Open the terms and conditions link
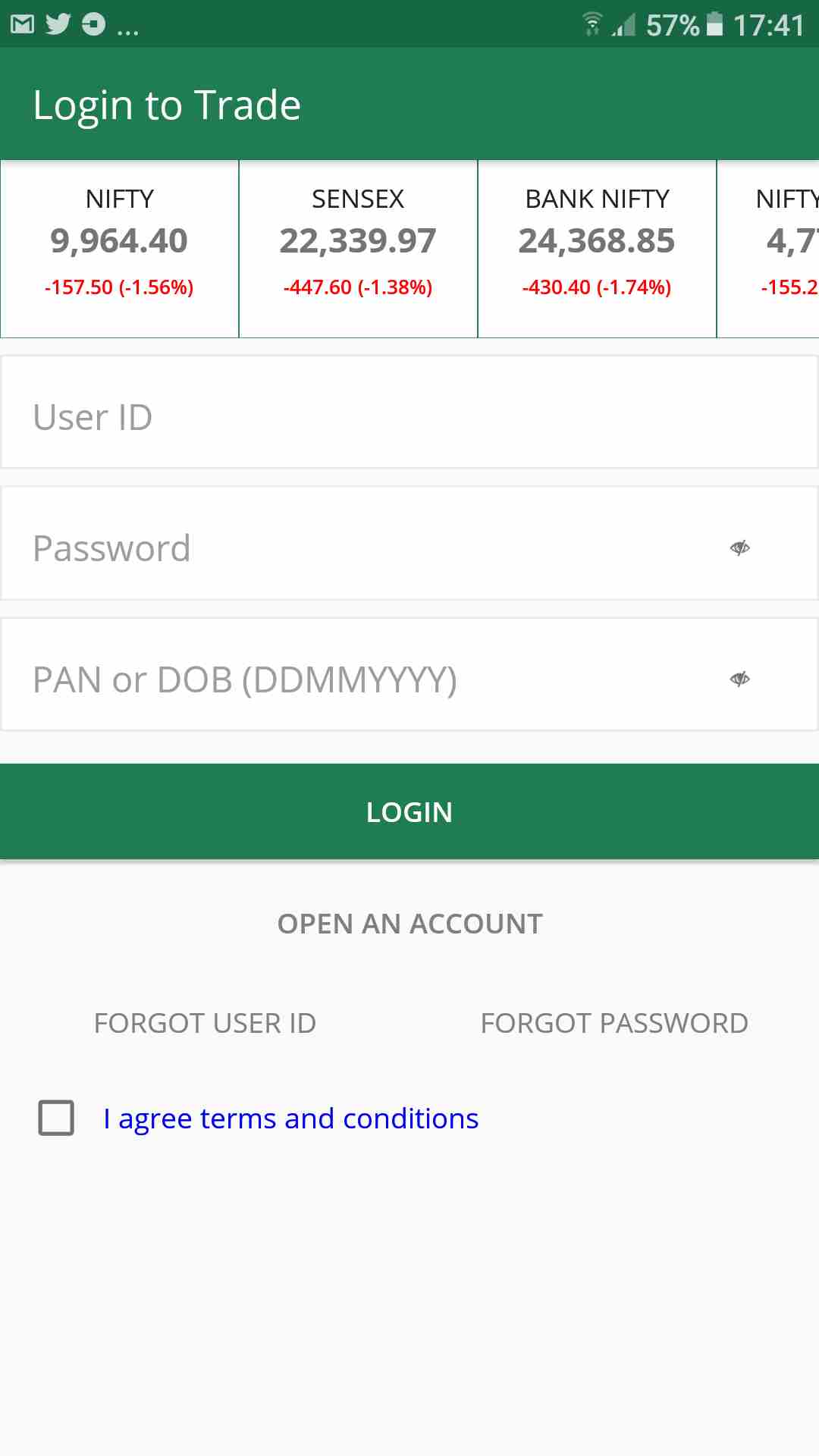This screenshot has height=1456, width=819. tap(291, 1119)
